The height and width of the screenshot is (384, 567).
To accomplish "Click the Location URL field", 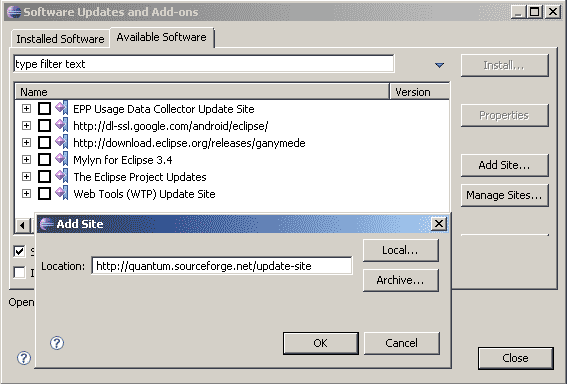I will tap(222, 266).
